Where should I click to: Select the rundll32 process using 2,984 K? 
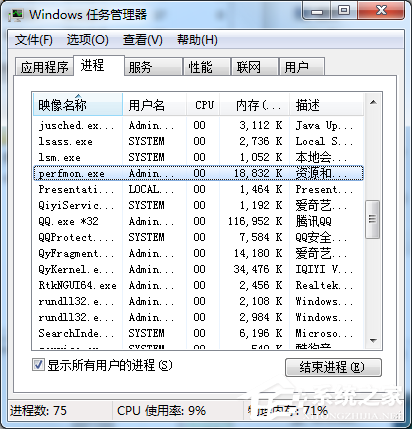click(x=198, y=317)
